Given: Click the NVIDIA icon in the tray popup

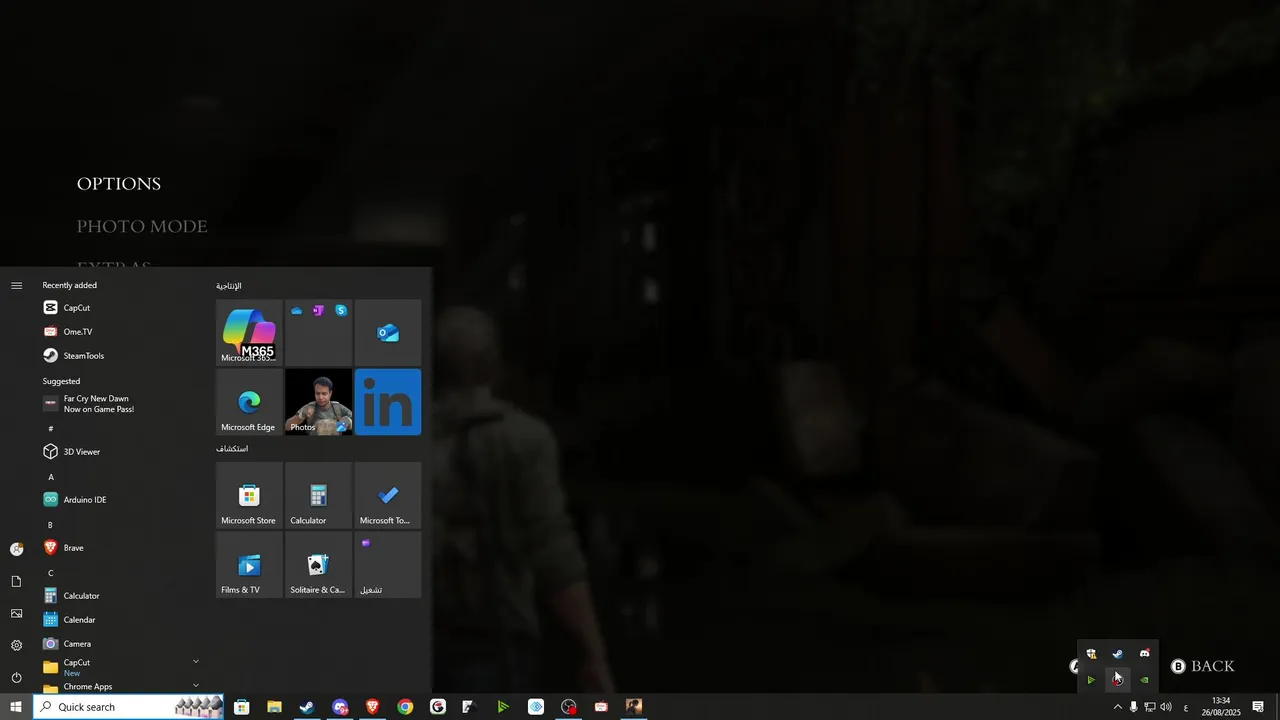Looking at the screenshot, I should coord(1145,680).
